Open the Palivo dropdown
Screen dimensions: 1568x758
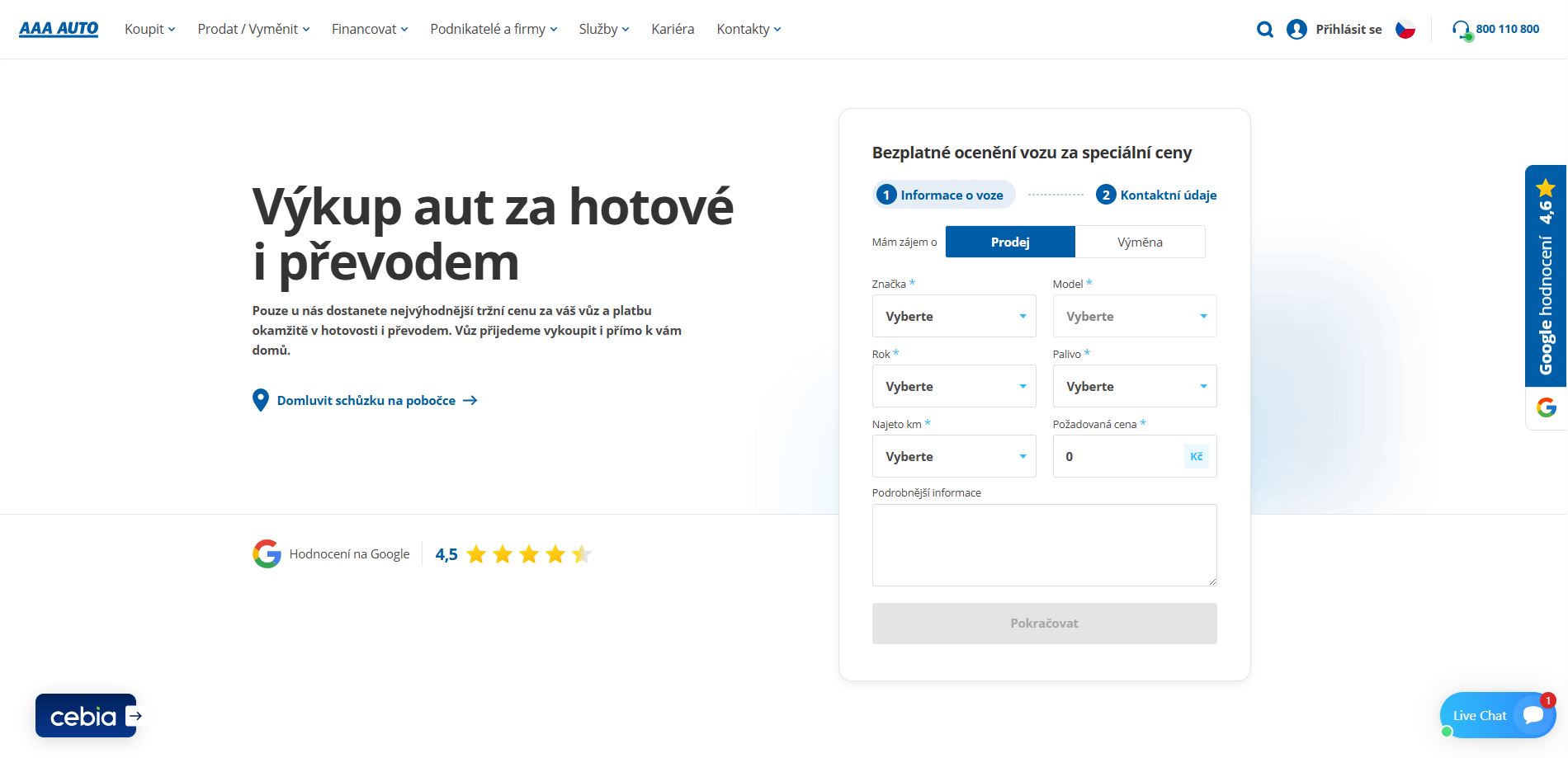[x=1135, y=386]
